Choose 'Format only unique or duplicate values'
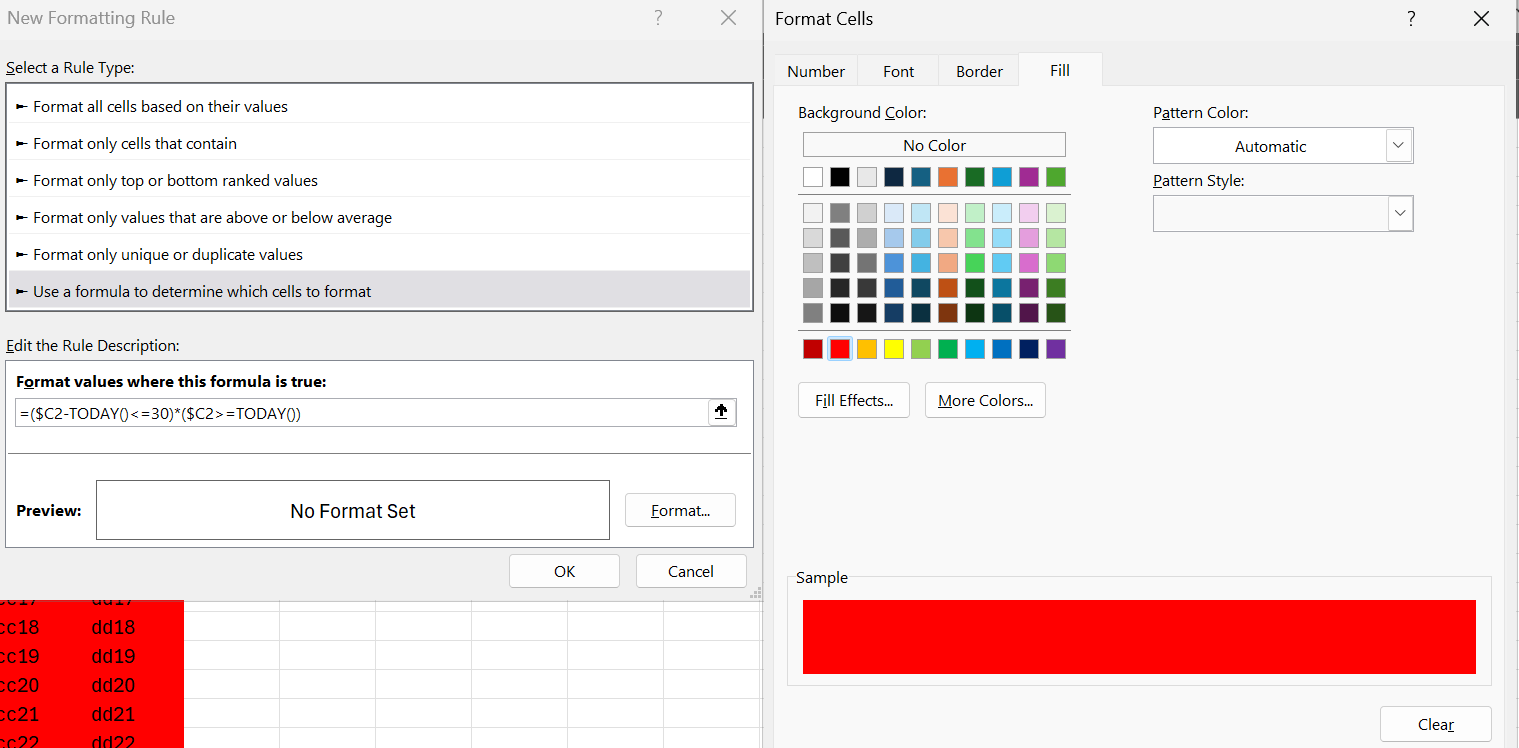 pyautogui.click(x=379, y=254)
